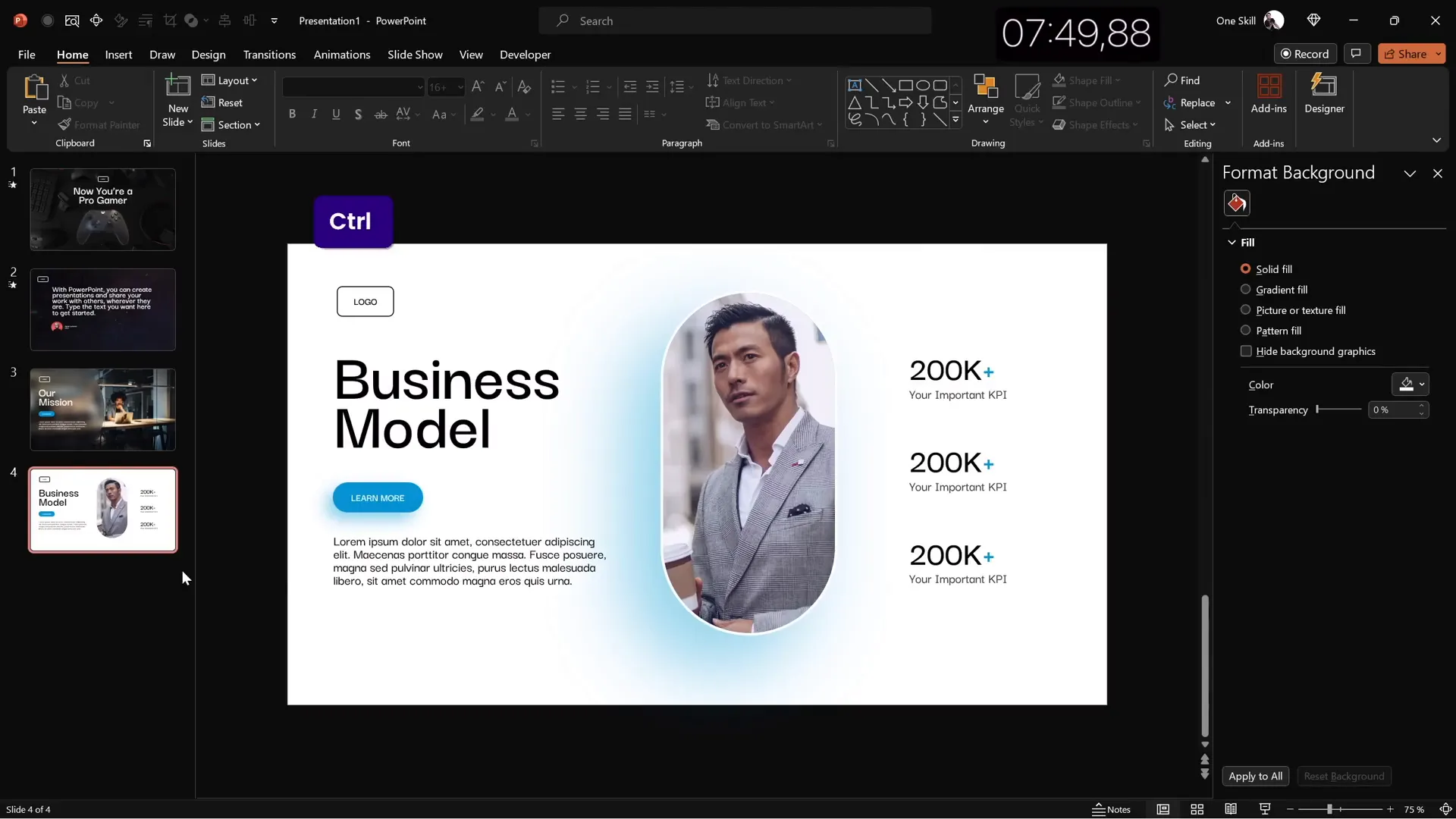Align text center
The width and height of the screenshot is (1456, 819).
coord(580,114)
